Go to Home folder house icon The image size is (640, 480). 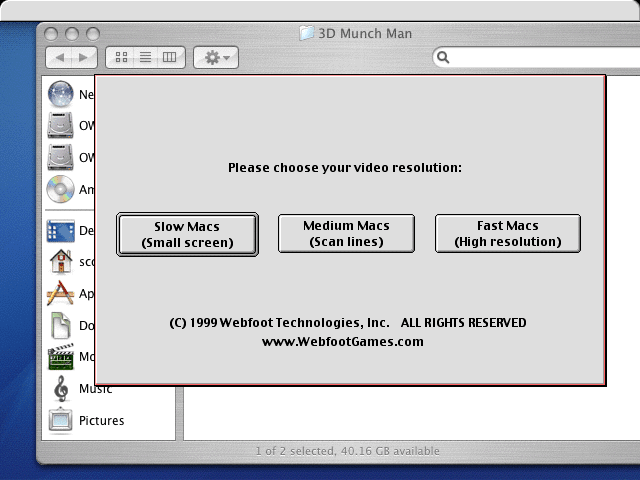pos(61,262)
